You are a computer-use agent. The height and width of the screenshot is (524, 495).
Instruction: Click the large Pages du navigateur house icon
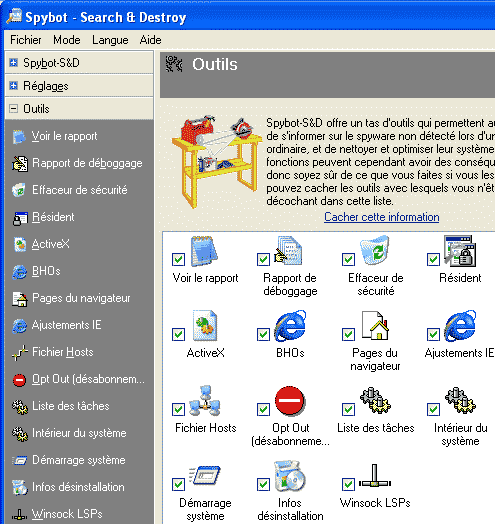375,325
